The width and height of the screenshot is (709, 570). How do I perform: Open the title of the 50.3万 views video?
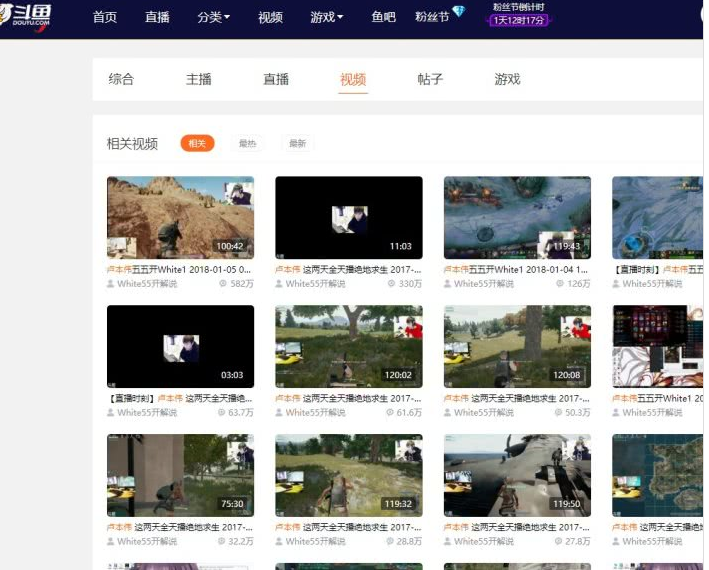pos(517,398)
